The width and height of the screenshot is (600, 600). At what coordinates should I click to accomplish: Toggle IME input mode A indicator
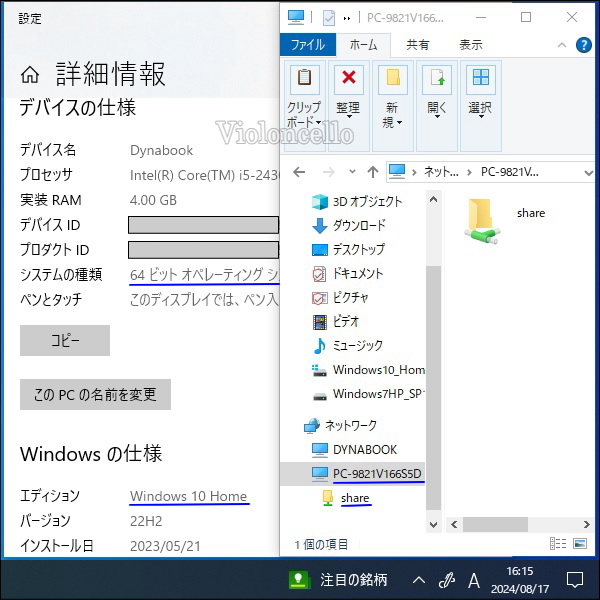(474, 580)
